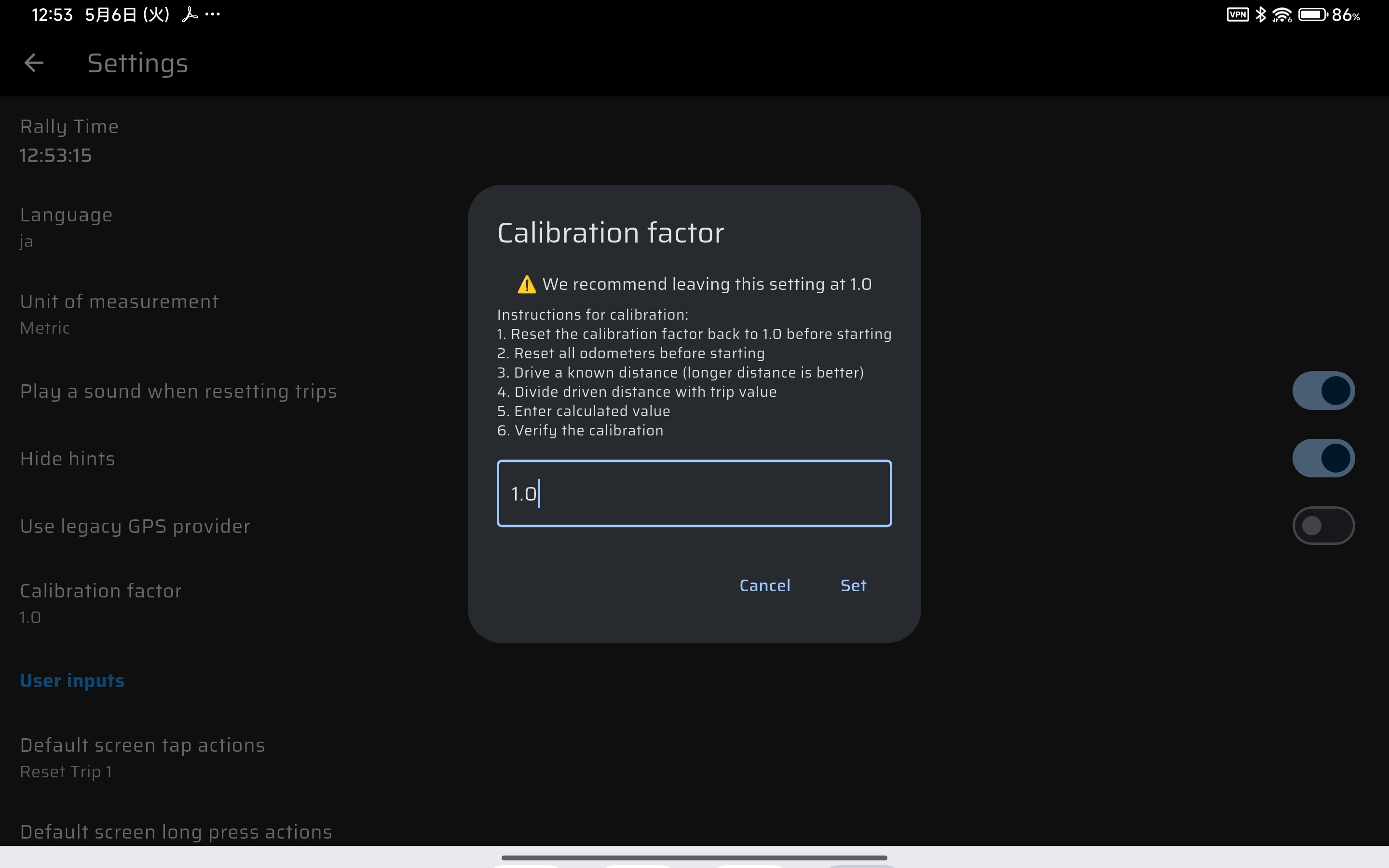1389x868 pixels.
Task: Tap the Calibration factor dialog title
Action: pos(611,232)
